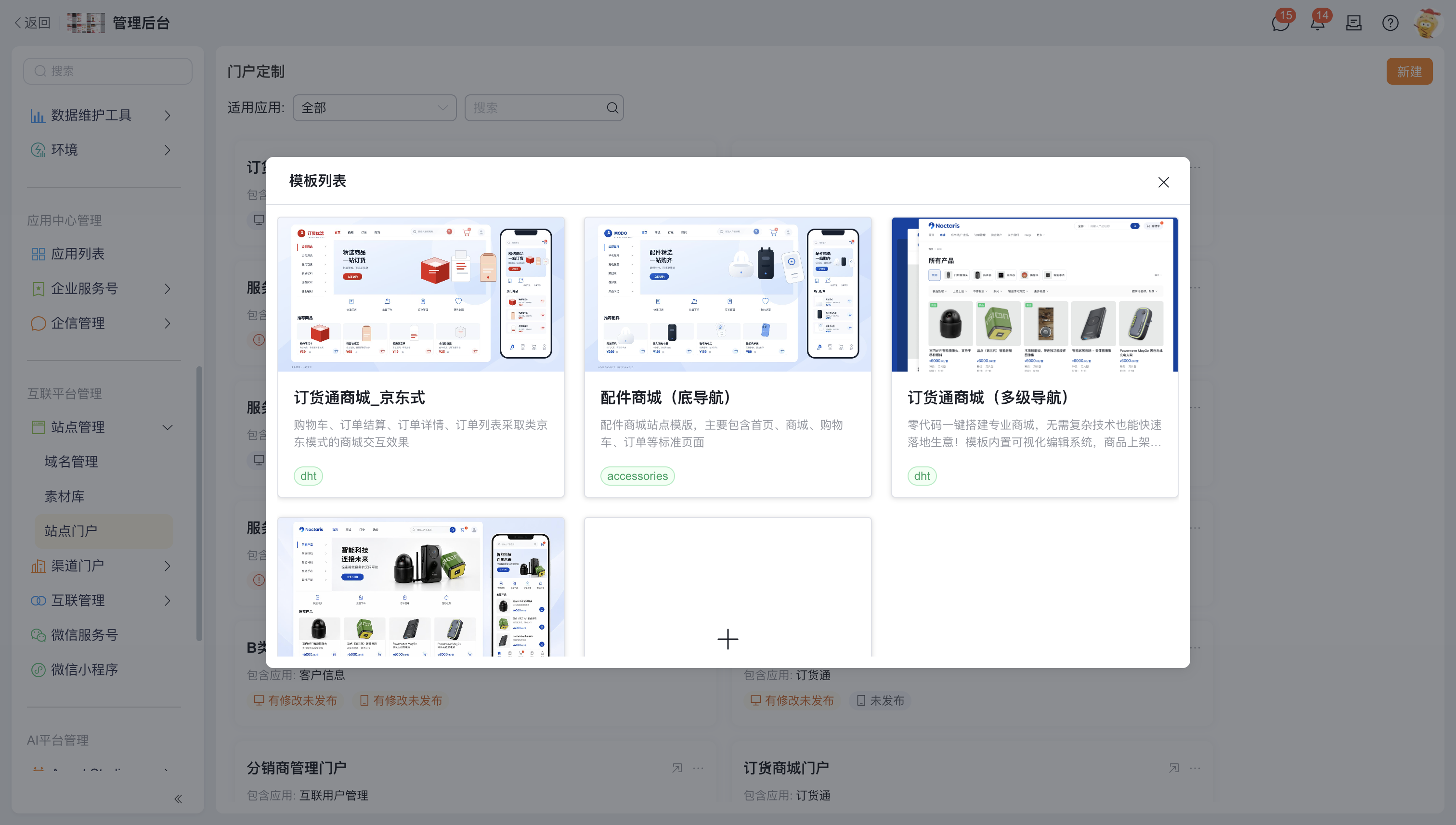
Task: Click the 数据维护工具 chart icon
Action: tap(38, 116)
